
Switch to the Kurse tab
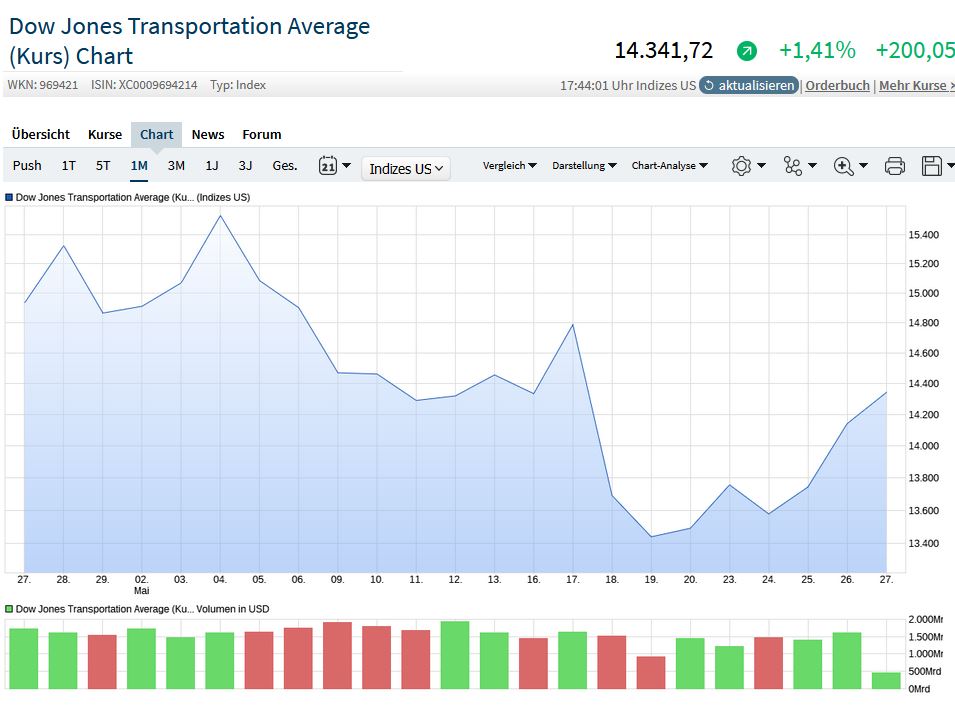pos(105,135)
